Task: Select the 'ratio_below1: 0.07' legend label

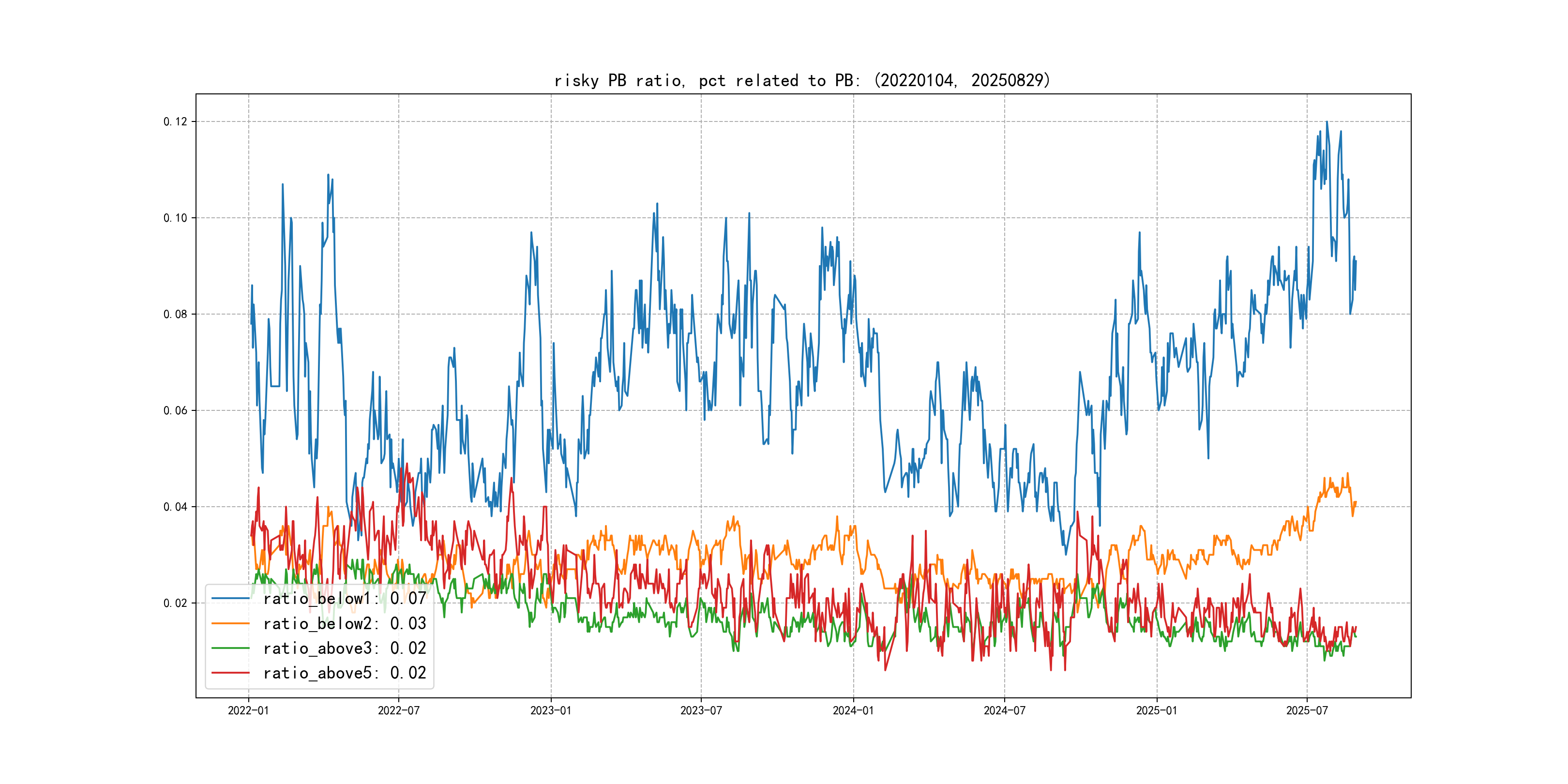Action: coord(345,598)
